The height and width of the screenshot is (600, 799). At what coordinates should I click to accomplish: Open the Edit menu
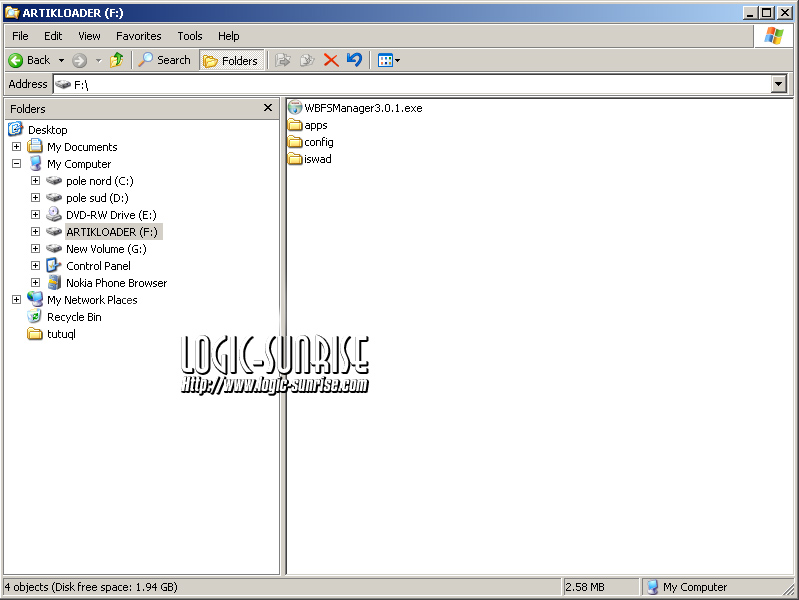tap(53, 36)
